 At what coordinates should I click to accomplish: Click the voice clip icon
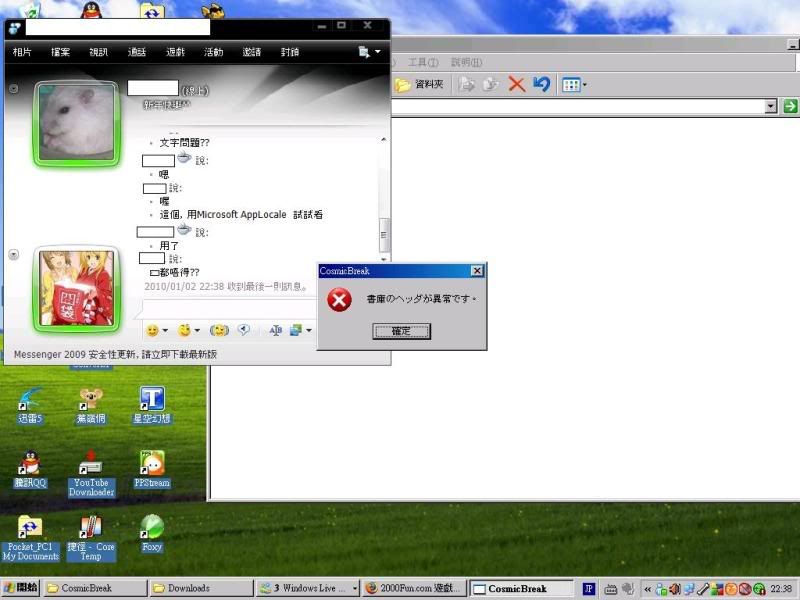click(243, 330)
